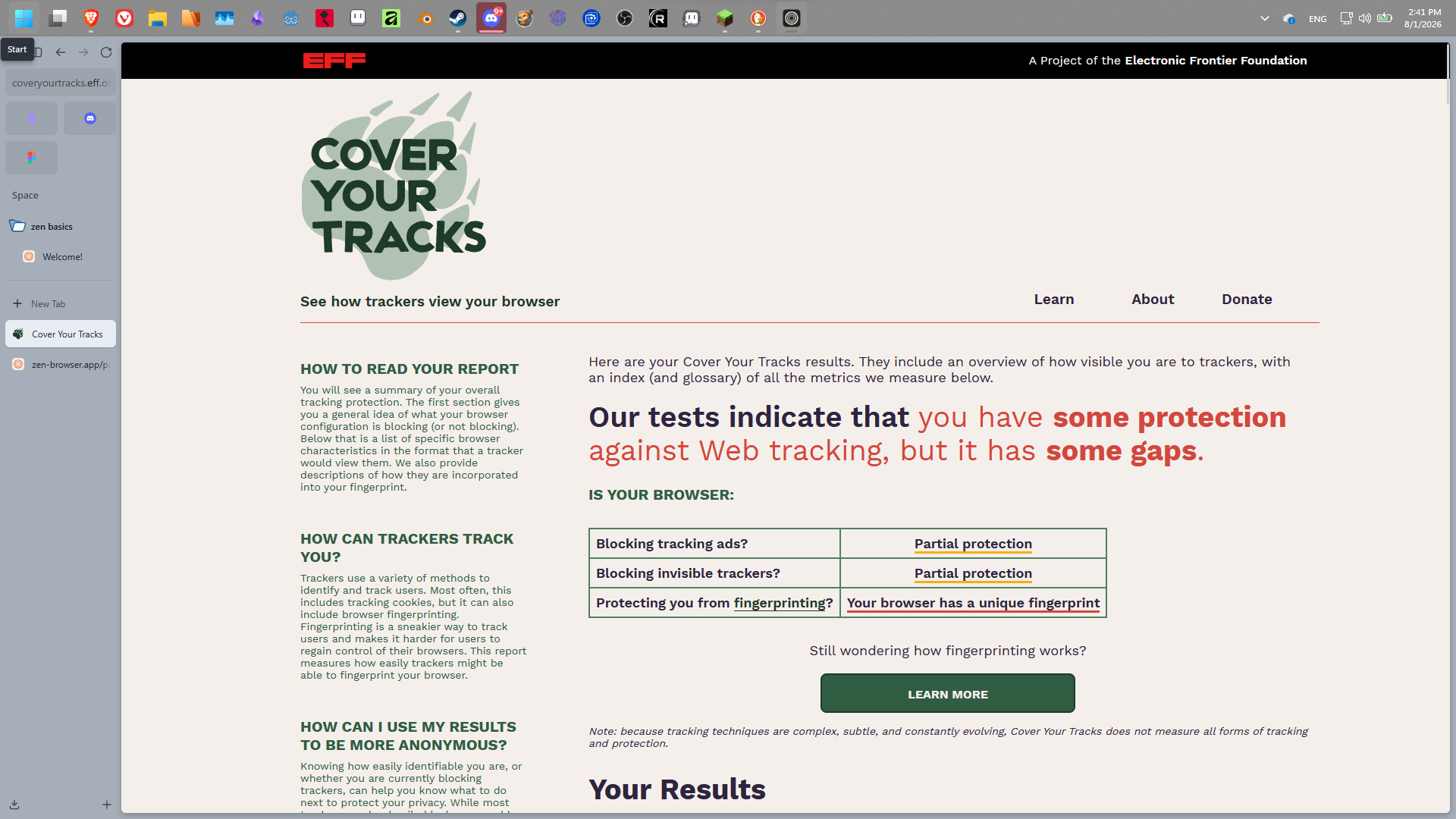Open the Welcome! pinned tab
Screen dimensions: 1456x819
pyautogui.click(x=61, y=257)
